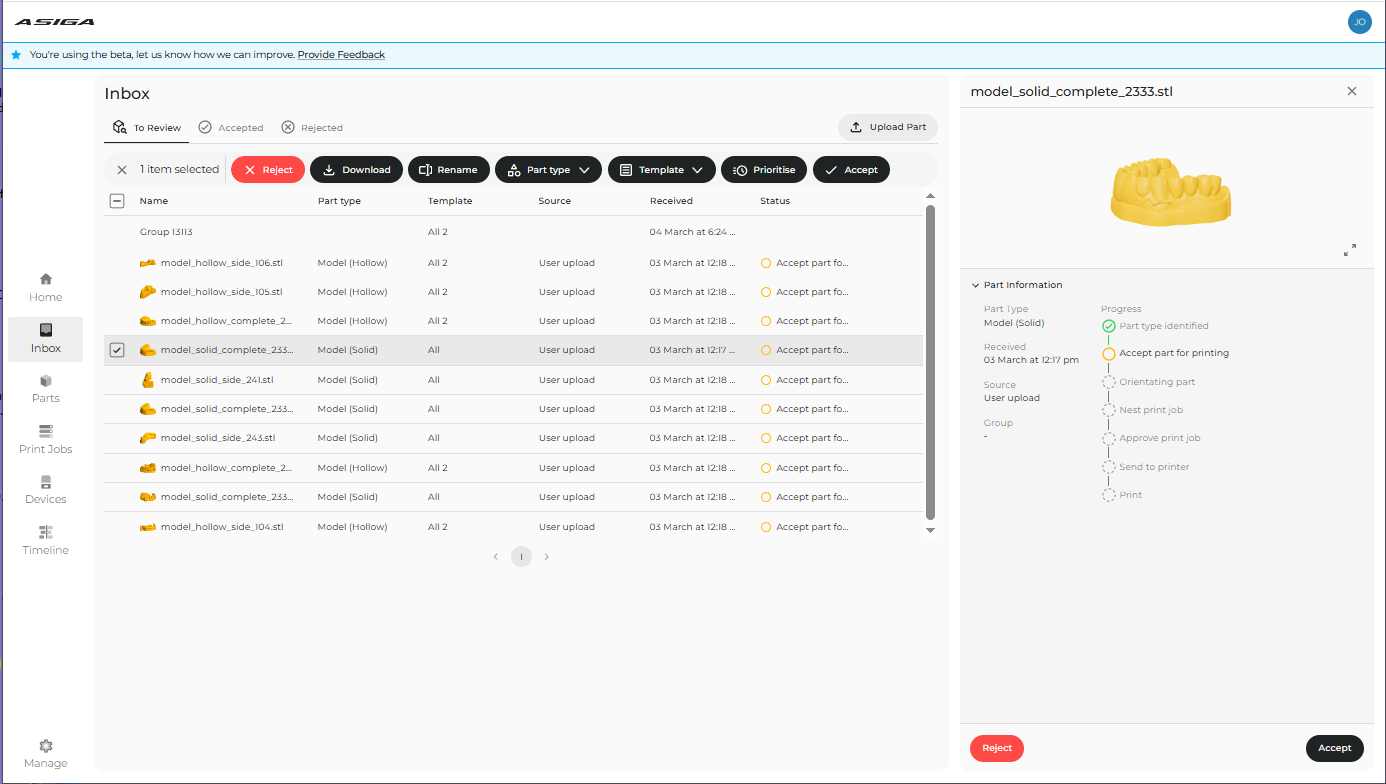Click the Template column header
1386x784 pixels.
(x=450, y=201)
